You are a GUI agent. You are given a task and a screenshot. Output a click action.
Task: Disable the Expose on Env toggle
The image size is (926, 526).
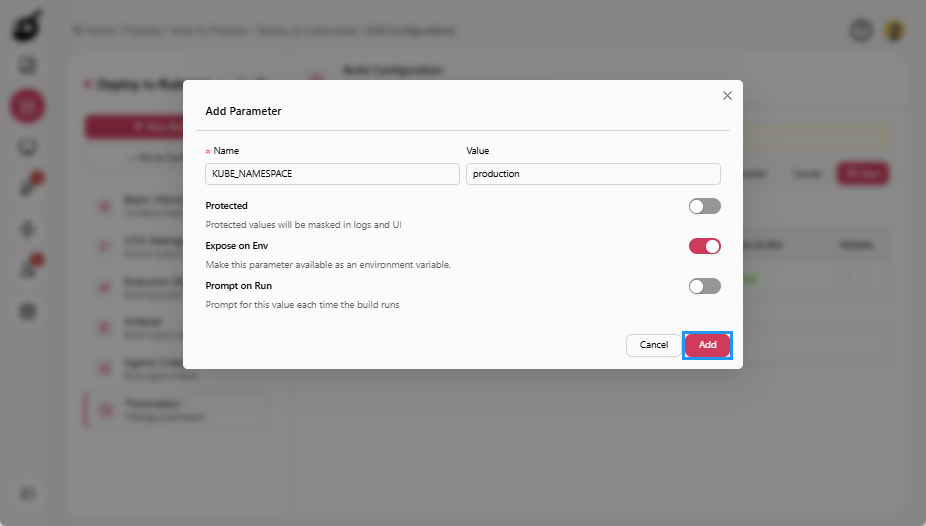tap(705, 246)
